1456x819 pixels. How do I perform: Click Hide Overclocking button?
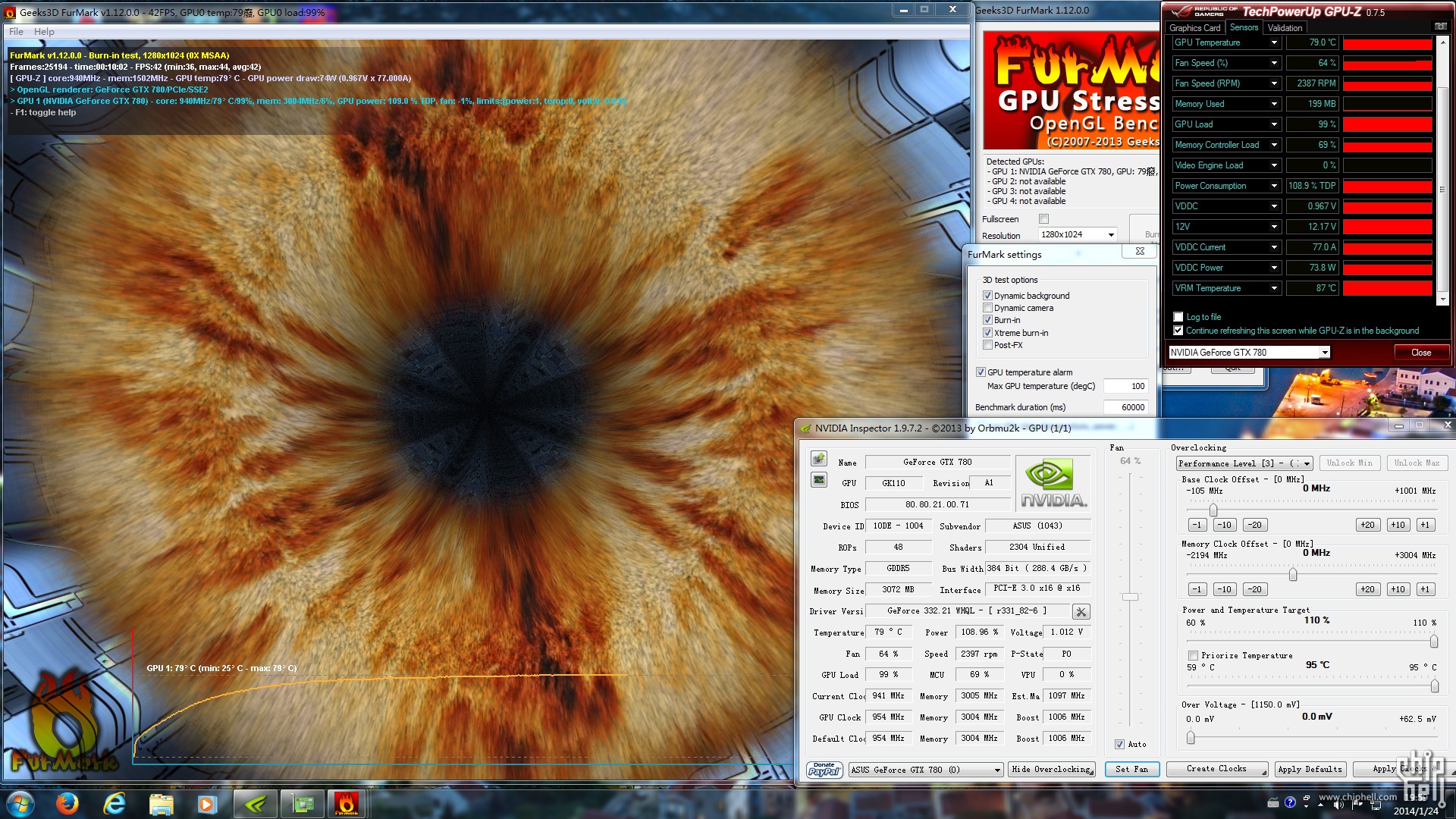1052,770
